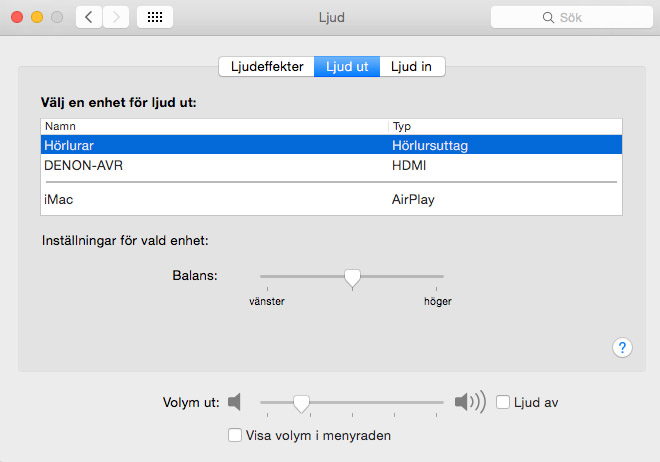Screen dimensions: 660x462
Task: Click the low volume speaker icon
Action: (x=235, y=402)
